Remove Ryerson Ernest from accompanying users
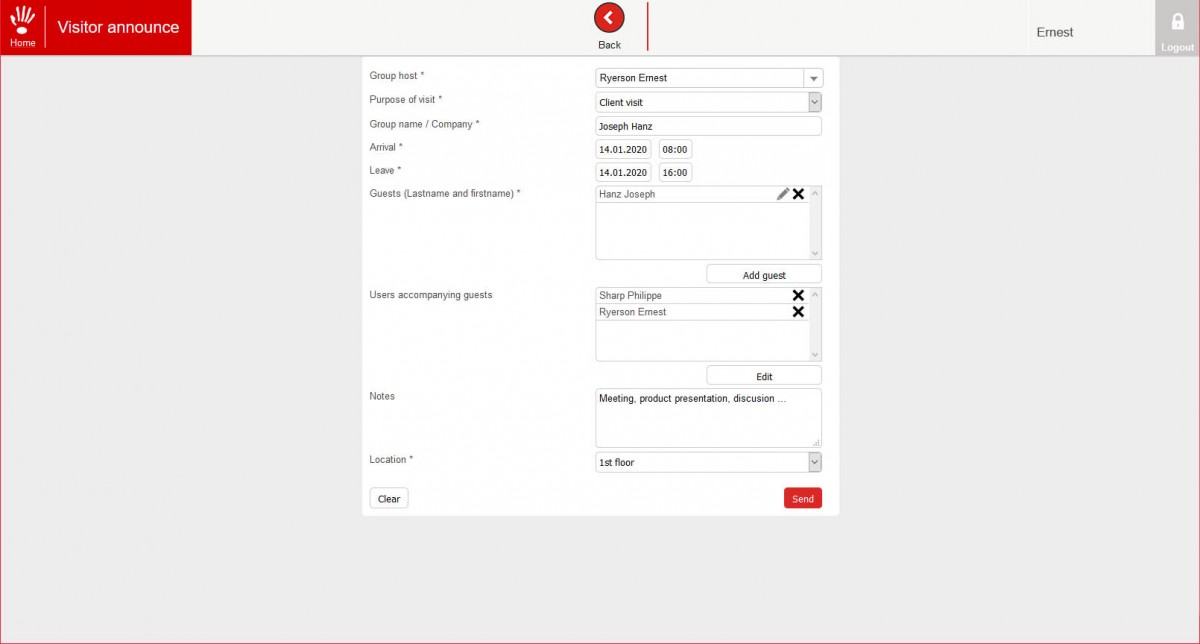The image size is (1200, 644). tap(798, 312)
